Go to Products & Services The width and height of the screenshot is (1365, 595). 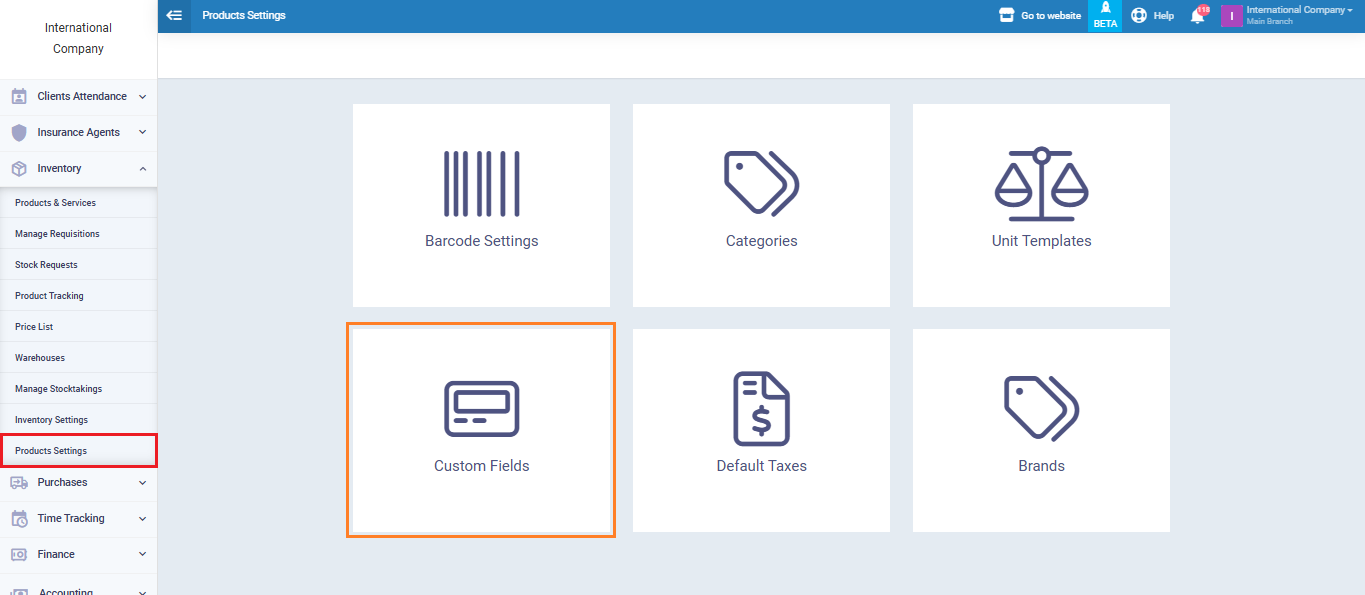[x=56, y=203]
